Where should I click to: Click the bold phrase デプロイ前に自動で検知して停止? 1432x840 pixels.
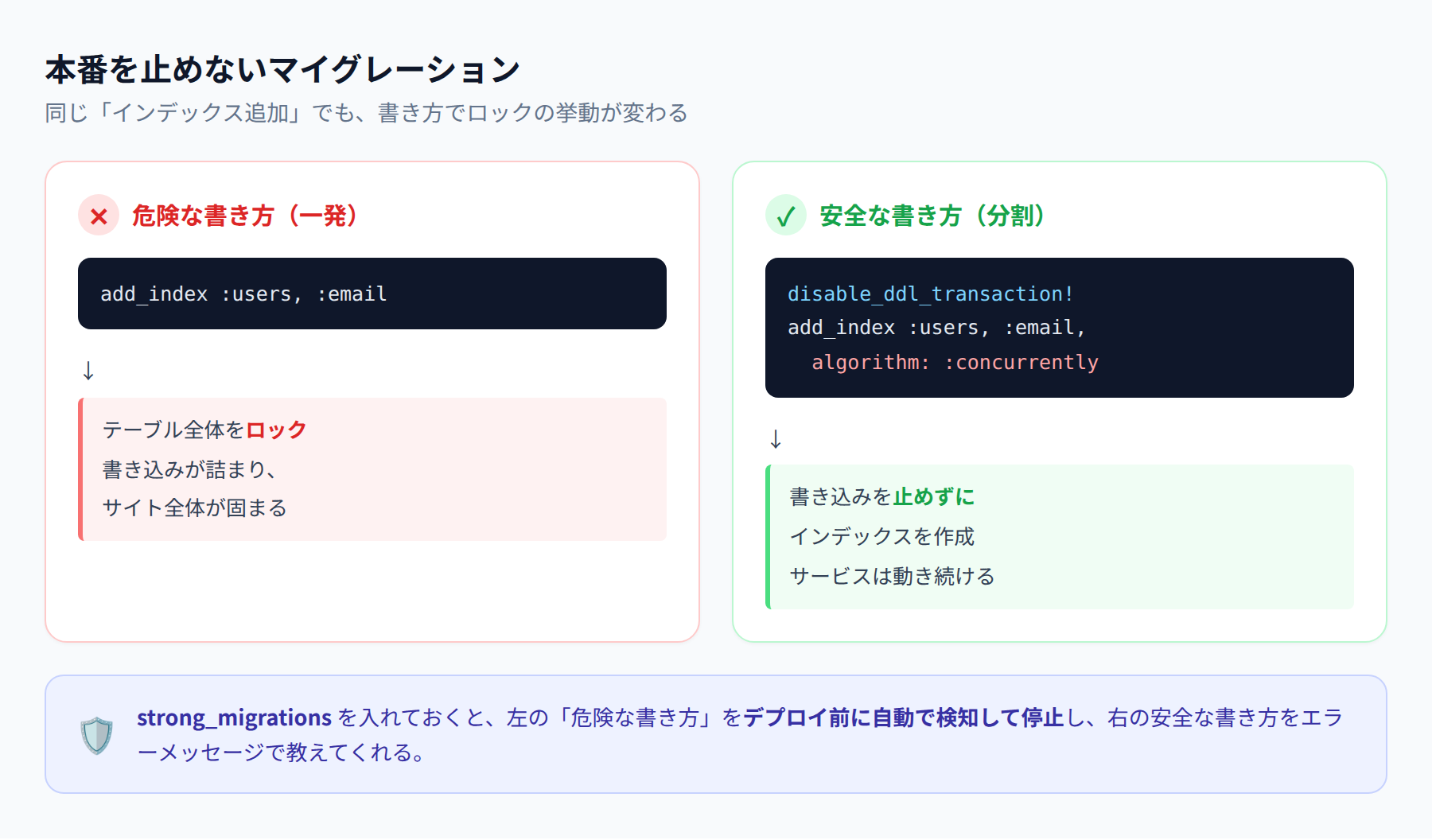point(903,718)
